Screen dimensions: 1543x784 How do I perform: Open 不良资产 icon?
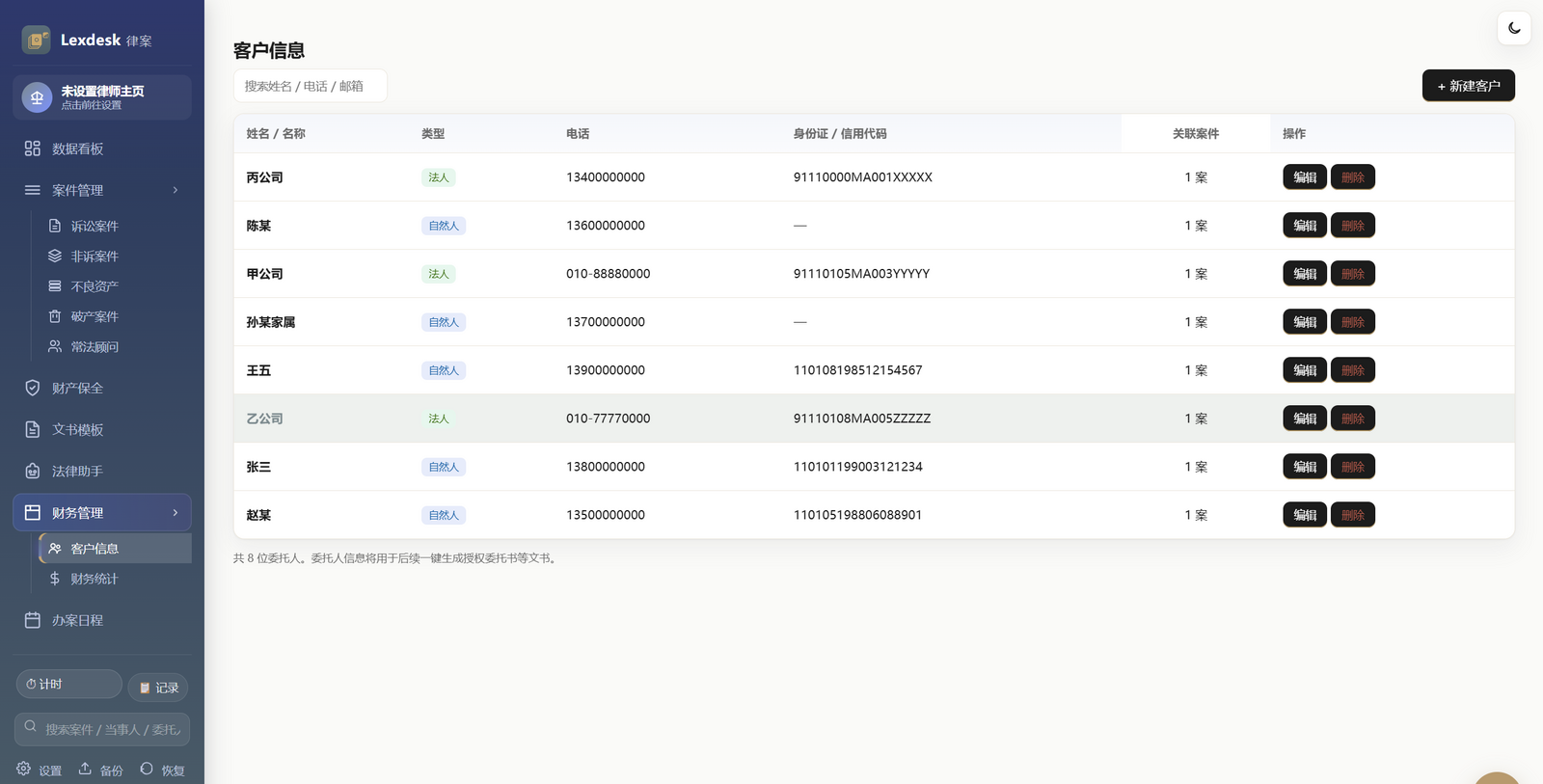(55, 286)
